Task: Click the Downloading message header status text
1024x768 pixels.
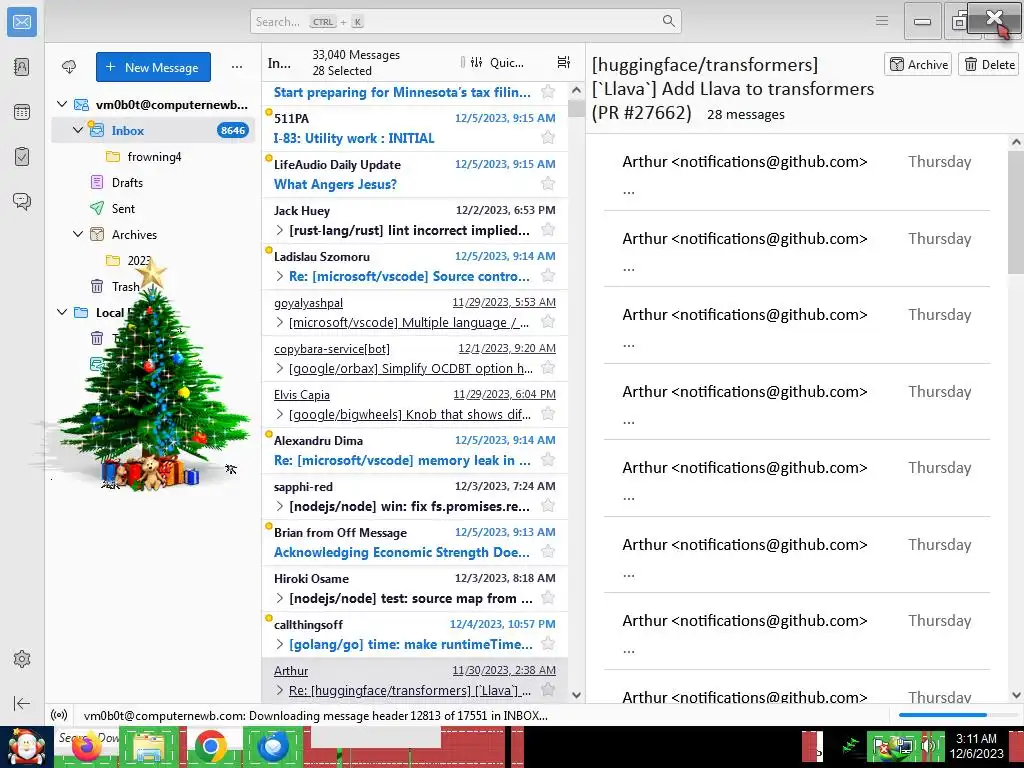Action: (316, 715)
